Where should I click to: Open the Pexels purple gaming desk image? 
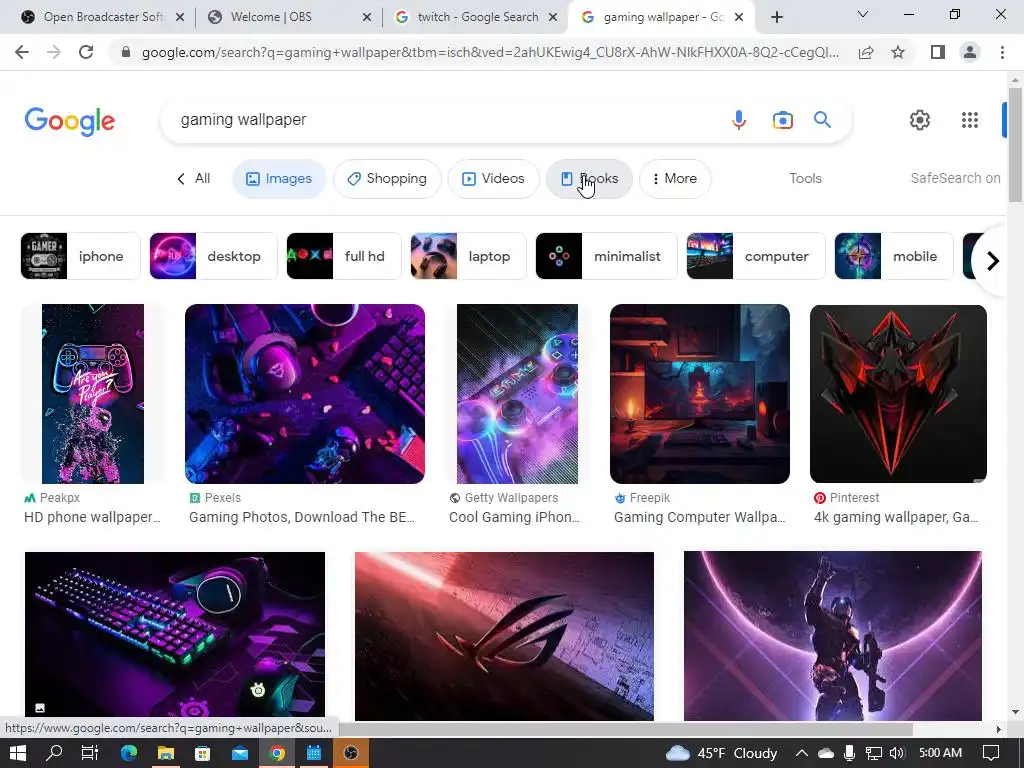pyautogui.click(x=305, y=394)
